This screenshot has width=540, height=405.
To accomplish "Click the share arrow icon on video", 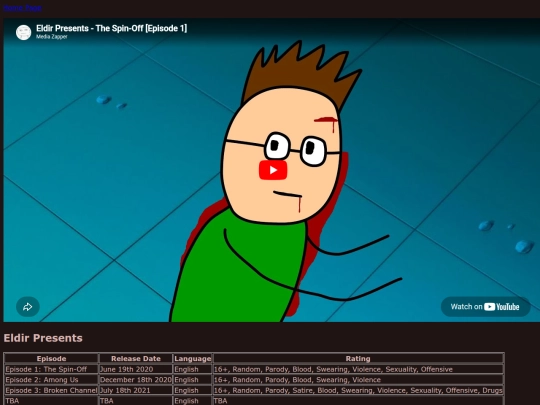I will tap(28, 307).
